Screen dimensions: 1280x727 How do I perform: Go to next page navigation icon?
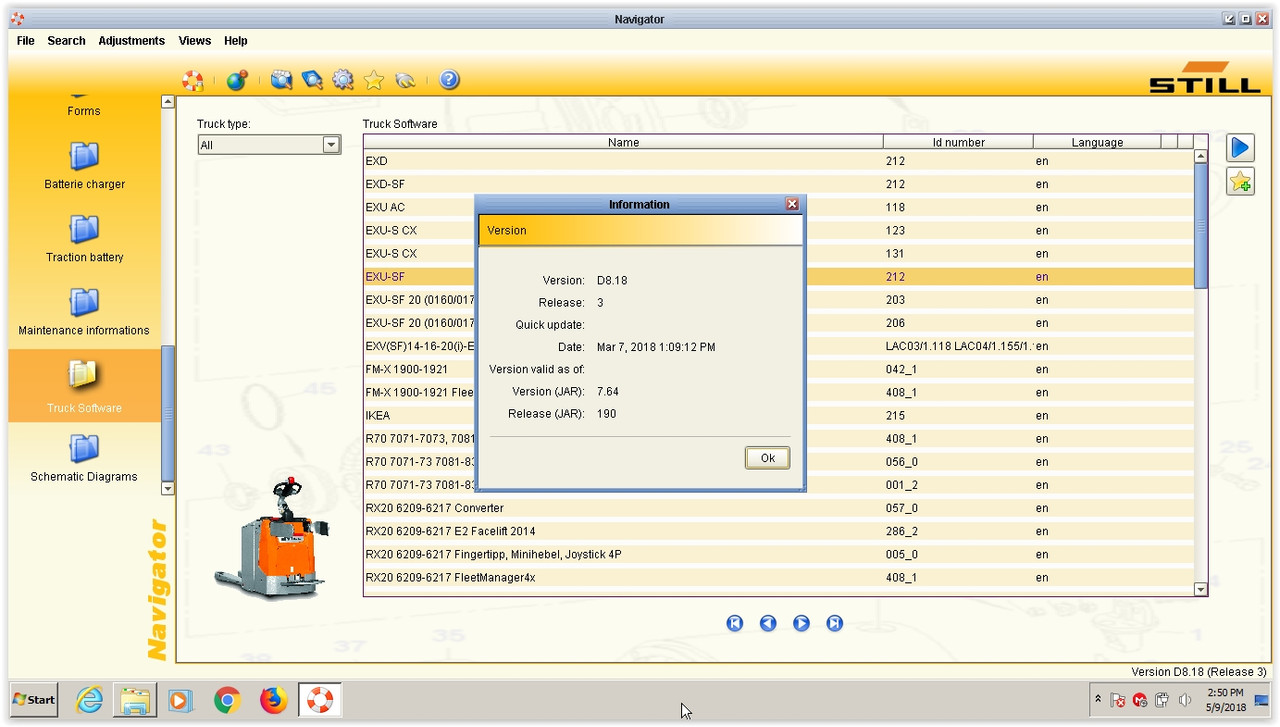tap(801, 623)
